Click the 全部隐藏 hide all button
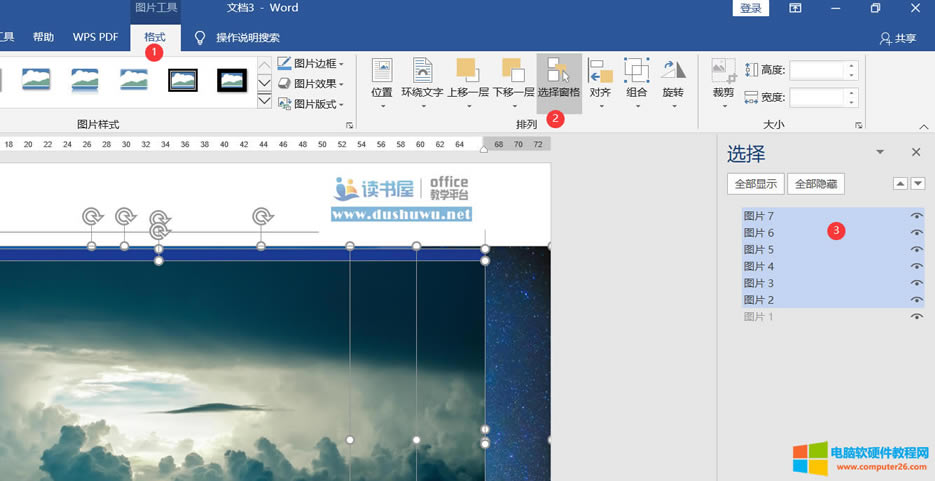The image size is (935, 481). [x=816, y=184]
